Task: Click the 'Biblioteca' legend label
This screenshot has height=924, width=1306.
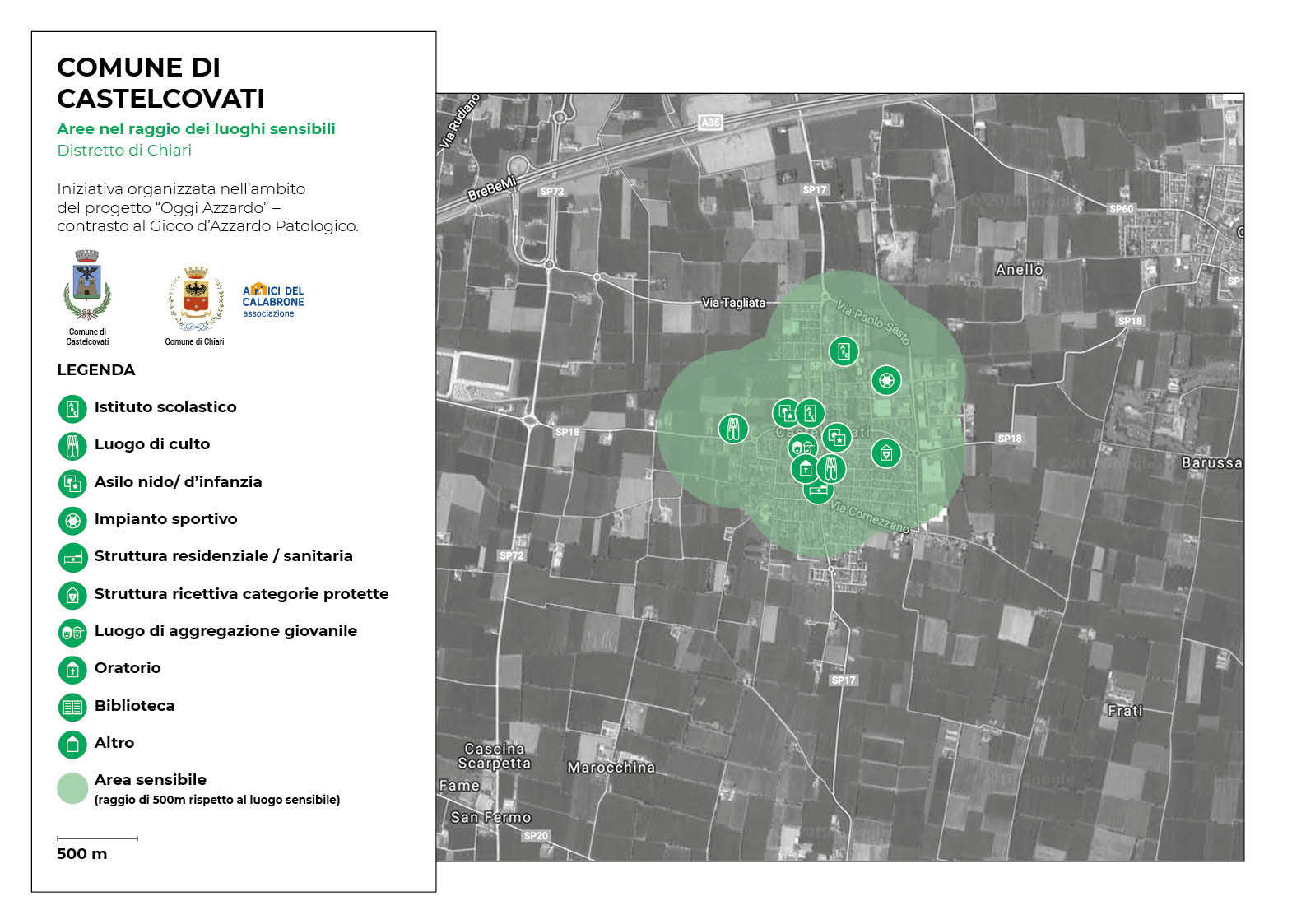Action: [135, 706]
